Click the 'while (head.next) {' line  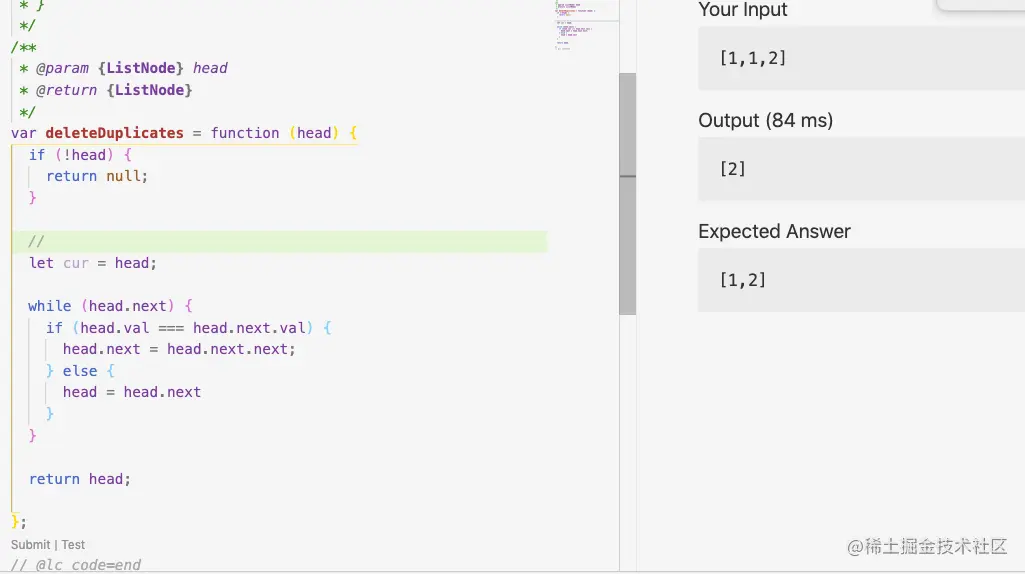110,306
